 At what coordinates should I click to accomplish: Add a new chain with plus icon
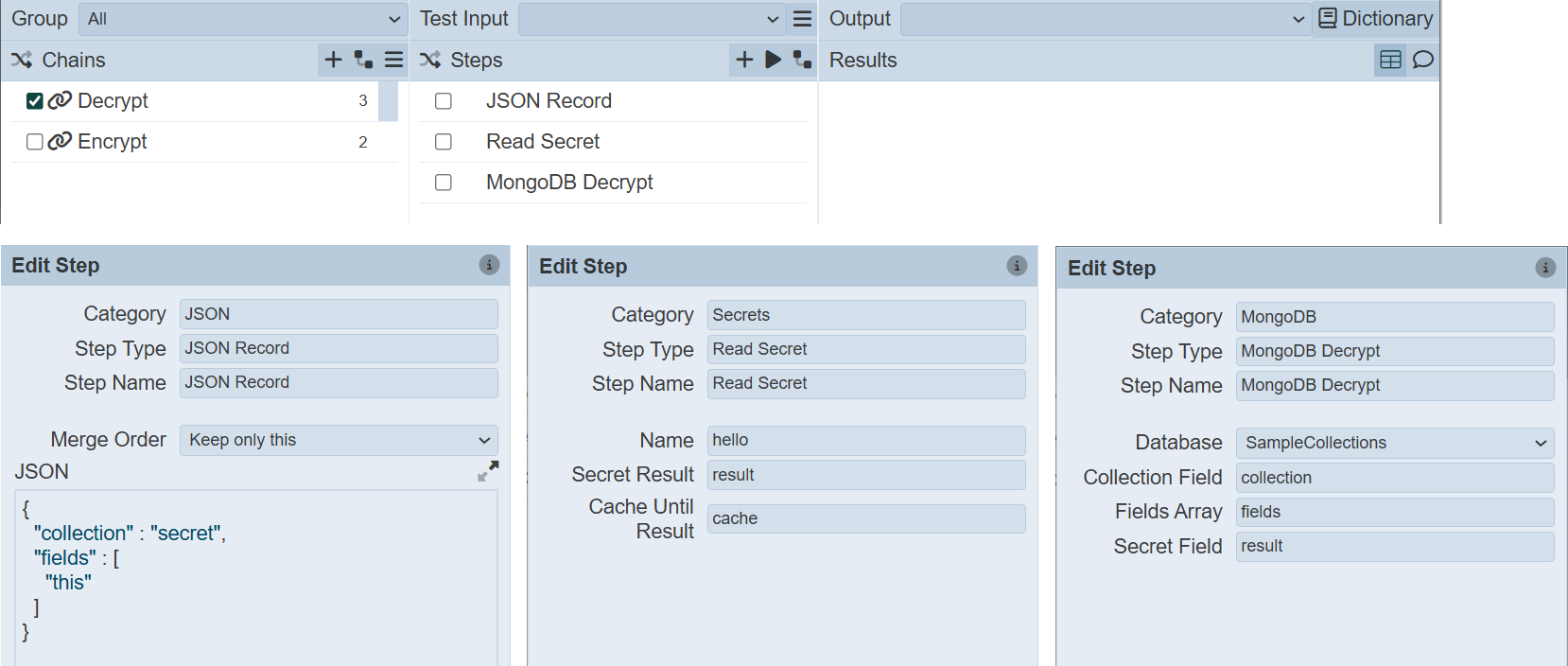[333, 61]
